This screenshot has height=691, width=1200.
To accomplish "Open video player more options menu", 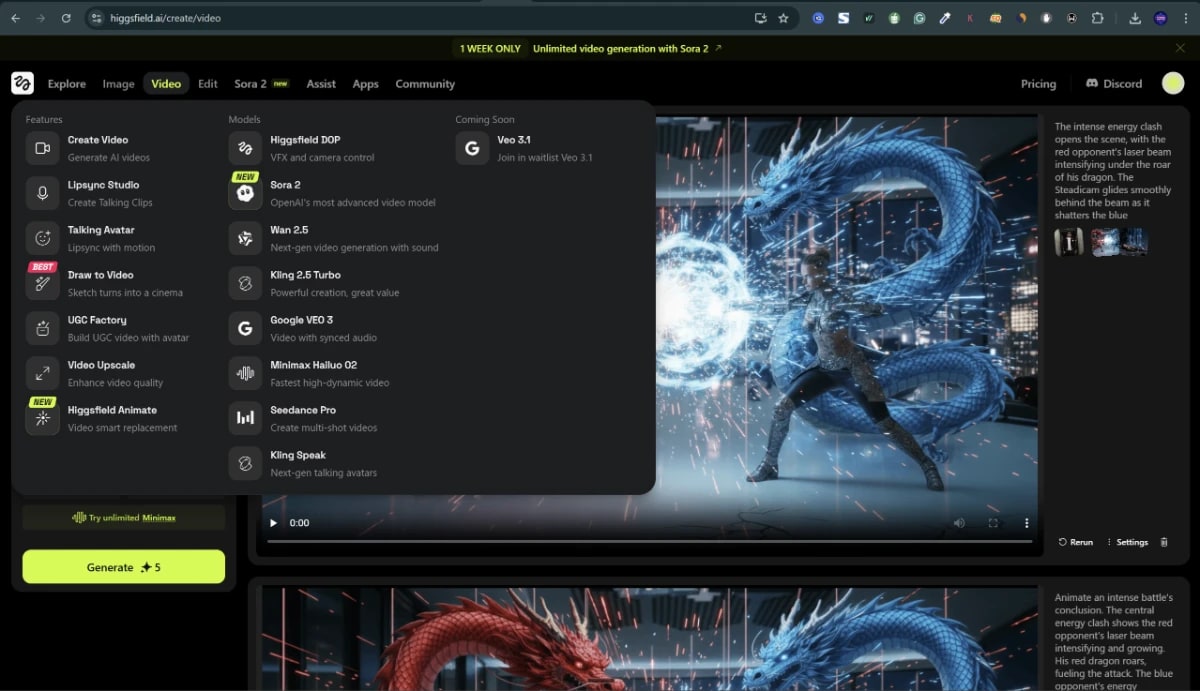I will click(1026, 523).
